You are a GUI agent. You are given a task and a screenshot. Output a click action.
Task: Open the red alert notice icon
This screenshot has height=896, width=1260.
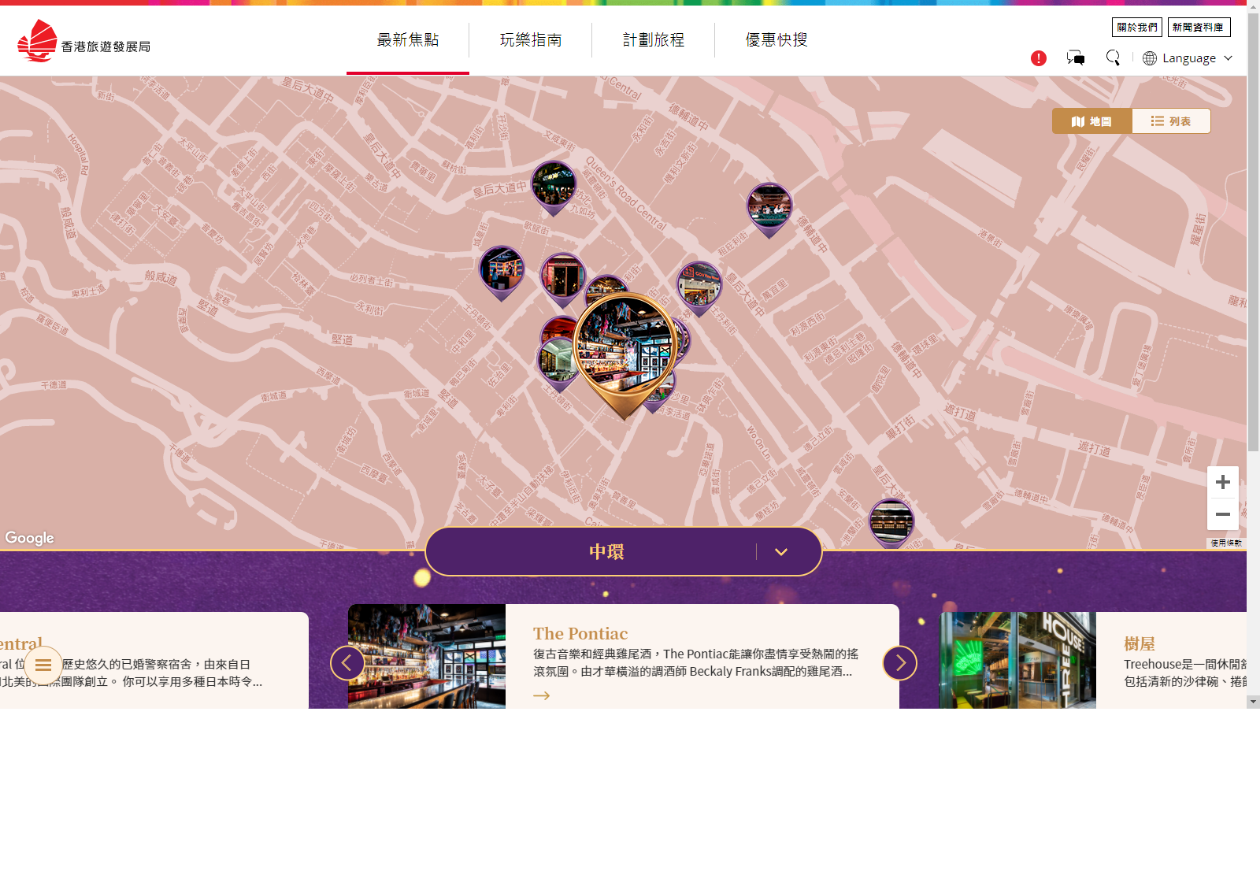pyautogui.click(x=1039, y=58)
